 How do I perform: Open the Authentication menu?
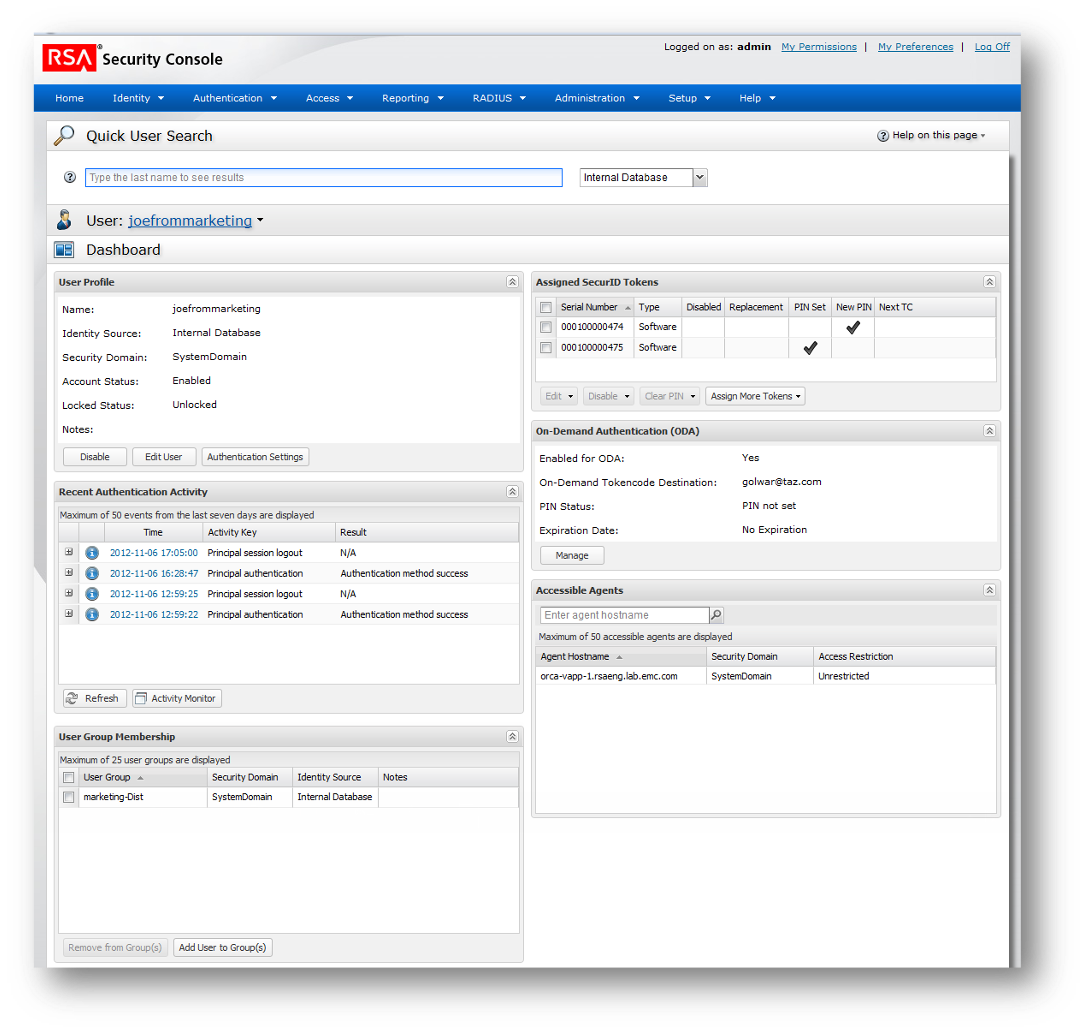click(234, 98)
